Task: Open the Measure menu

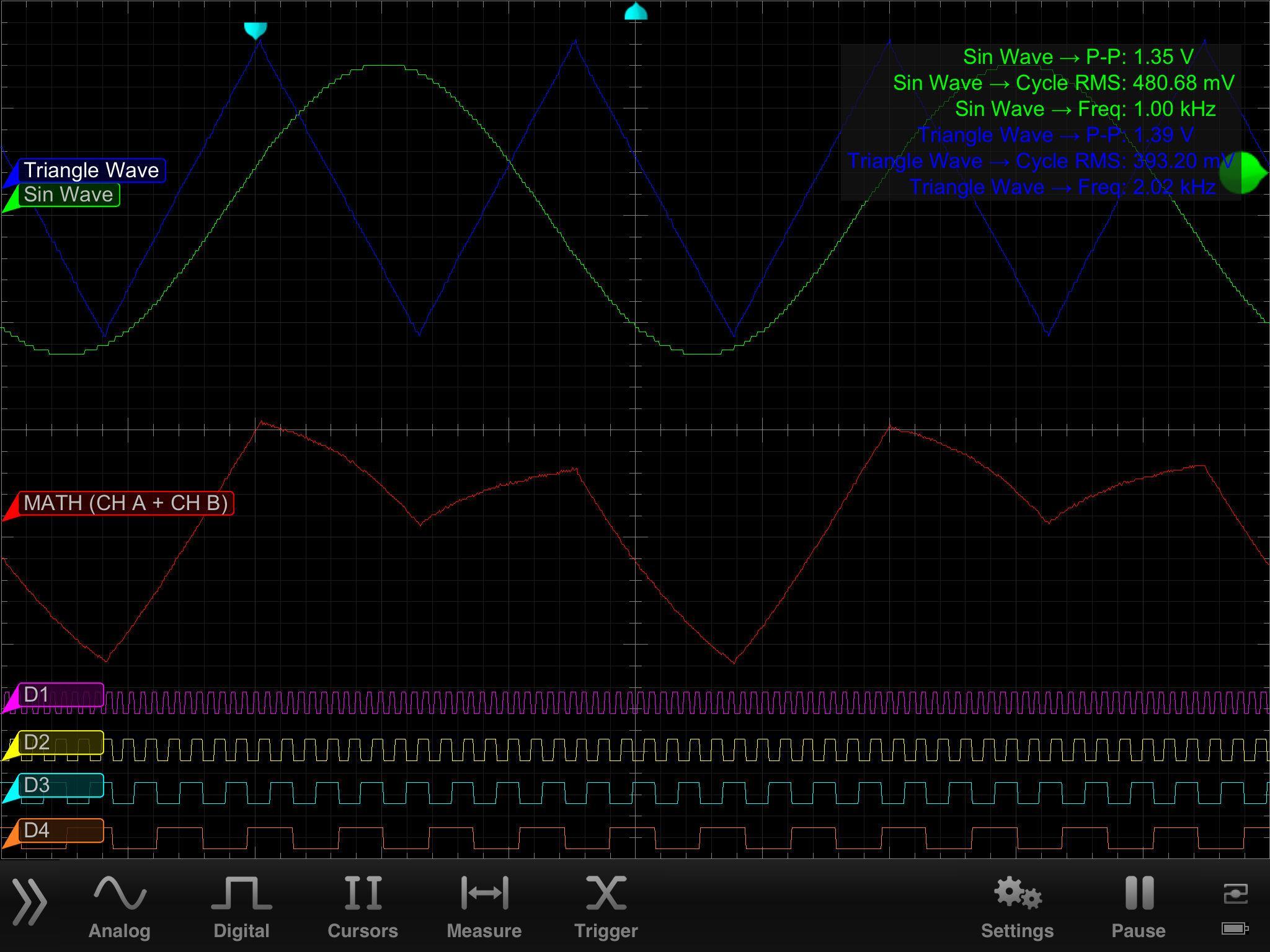Action: pyautogui.click(x=484, y=907)
